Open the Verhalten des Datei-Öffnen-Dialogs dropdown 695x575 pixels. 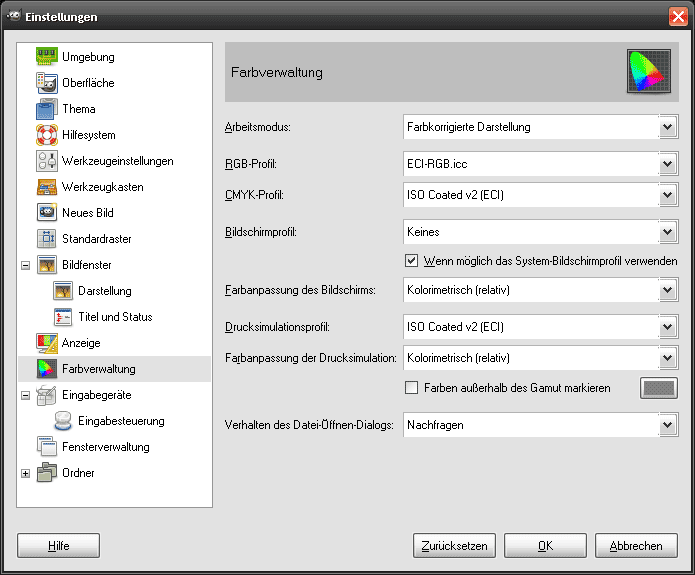point(541,425)
